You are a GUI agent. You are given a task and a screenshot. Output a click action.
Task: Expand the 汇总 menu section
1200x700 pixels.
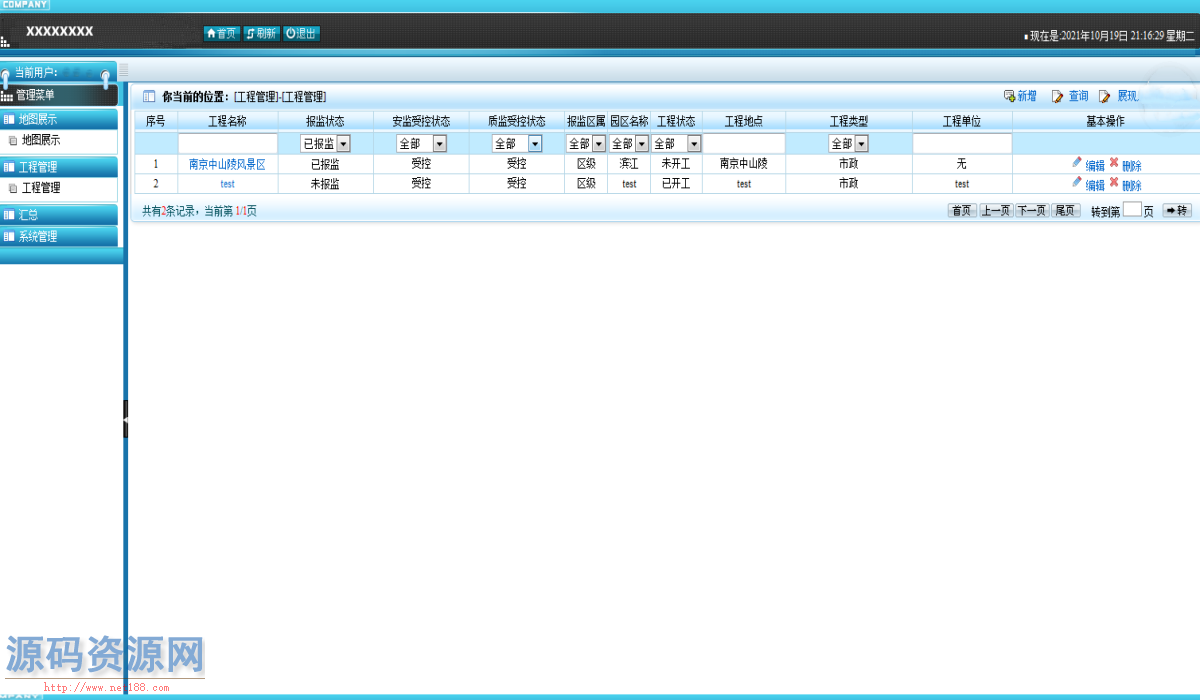pos(59,214)
